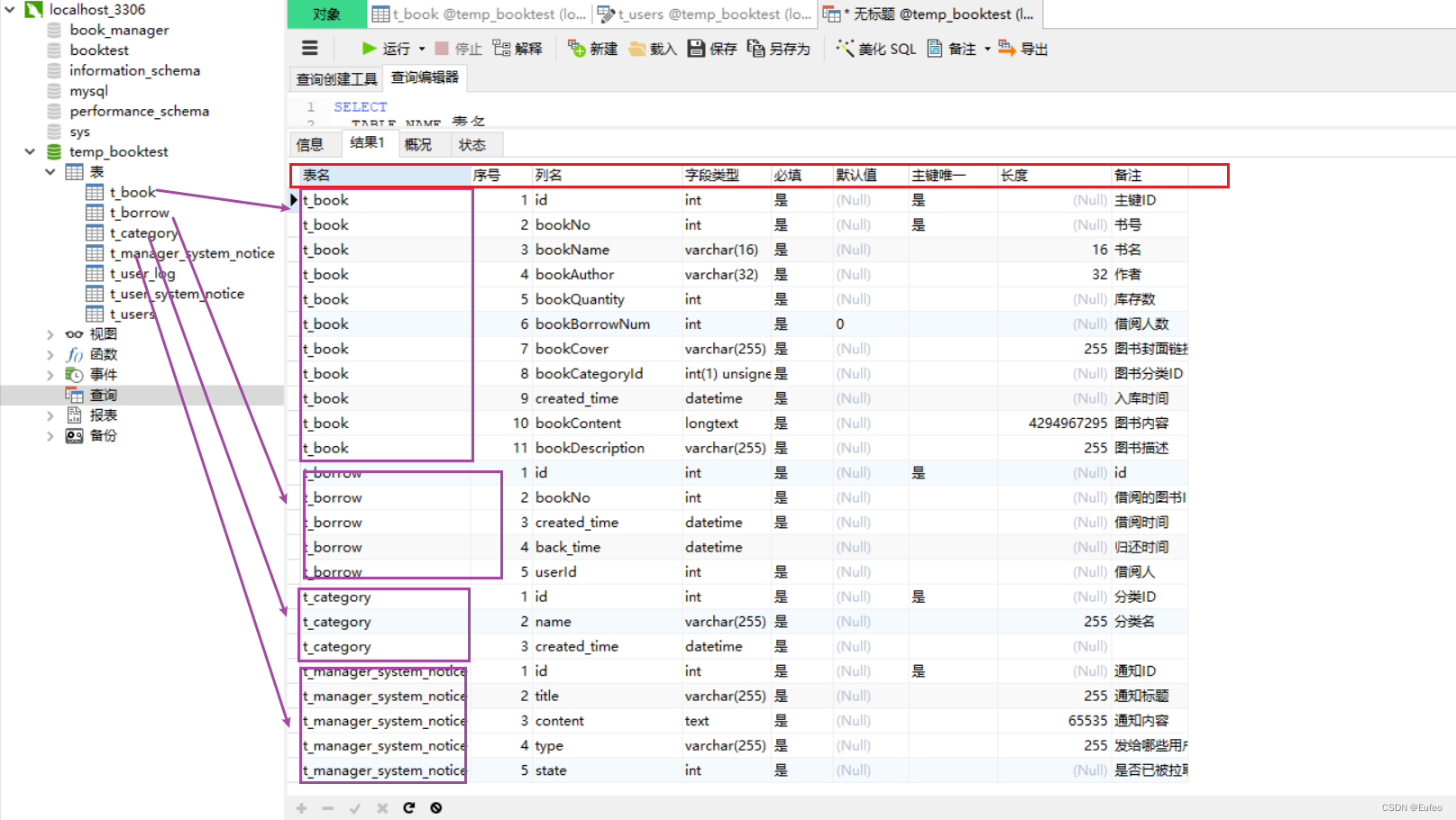Screen dimensions: 1456x820
Task: Open the Run button dropdown arrow
Action: tap(422, 49)
